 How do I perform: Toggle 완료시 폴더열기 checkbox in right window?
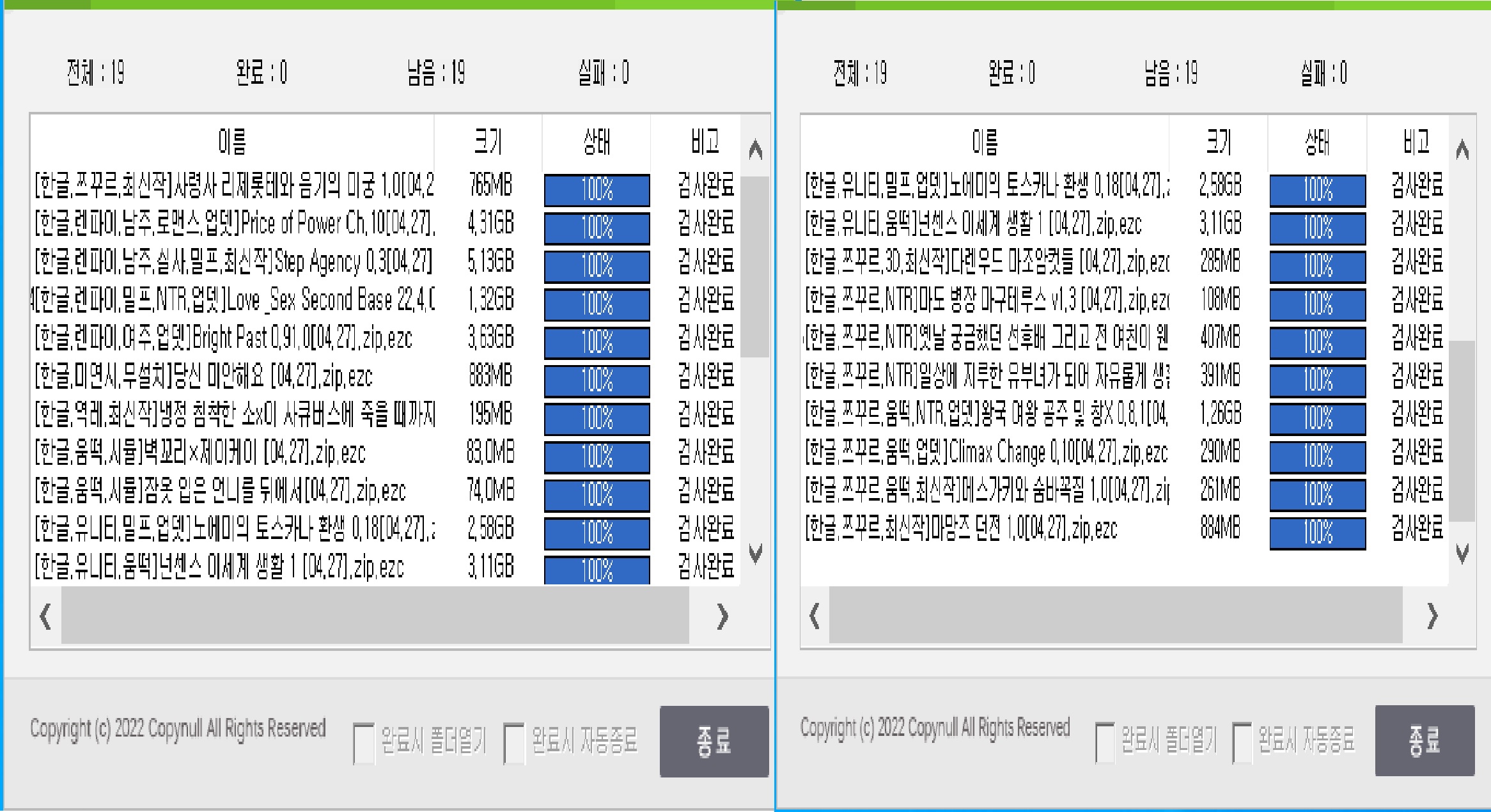(1105, 742)
